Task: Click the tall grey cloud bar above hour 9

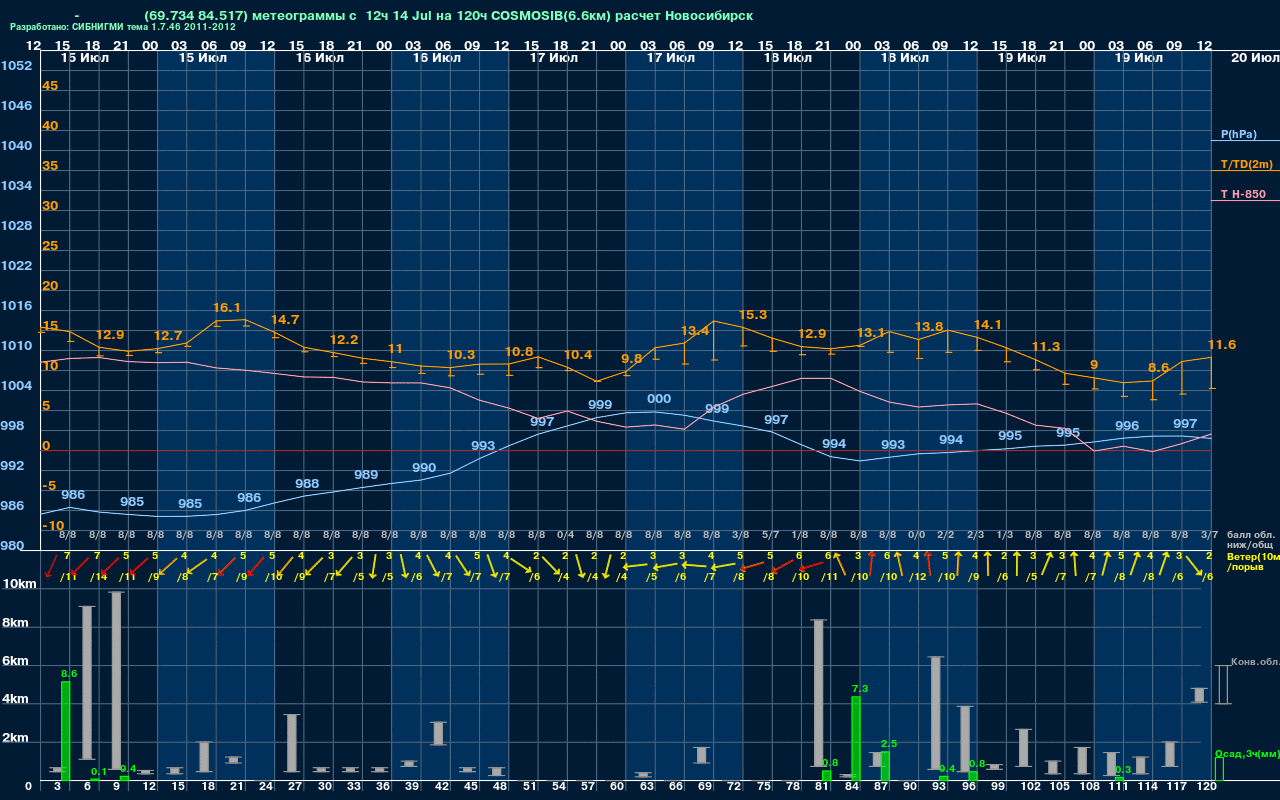Action: tap(116, 683)
